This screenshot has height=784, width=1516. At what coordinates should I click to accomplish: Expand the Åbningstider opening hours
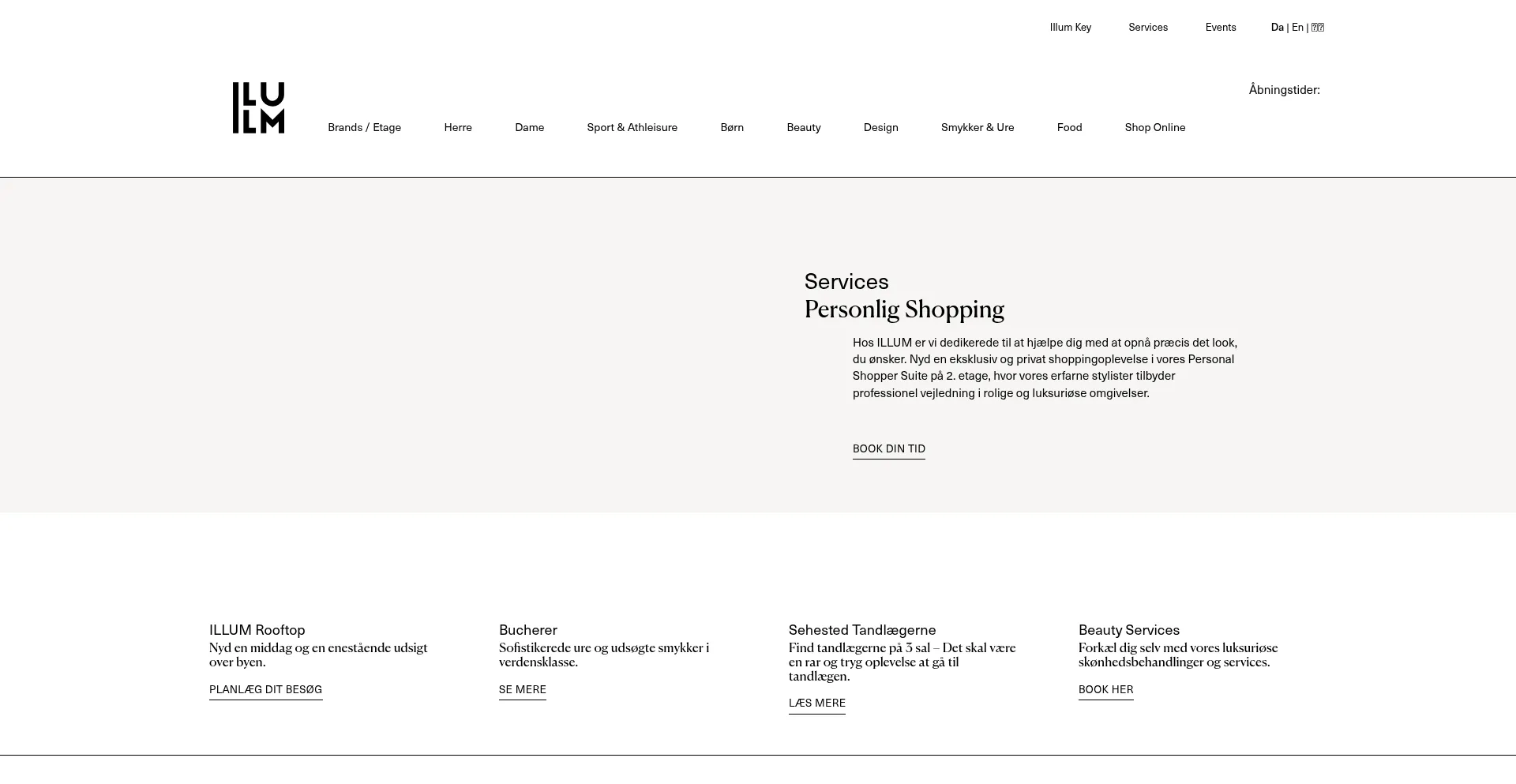[x=1285, y=89]
